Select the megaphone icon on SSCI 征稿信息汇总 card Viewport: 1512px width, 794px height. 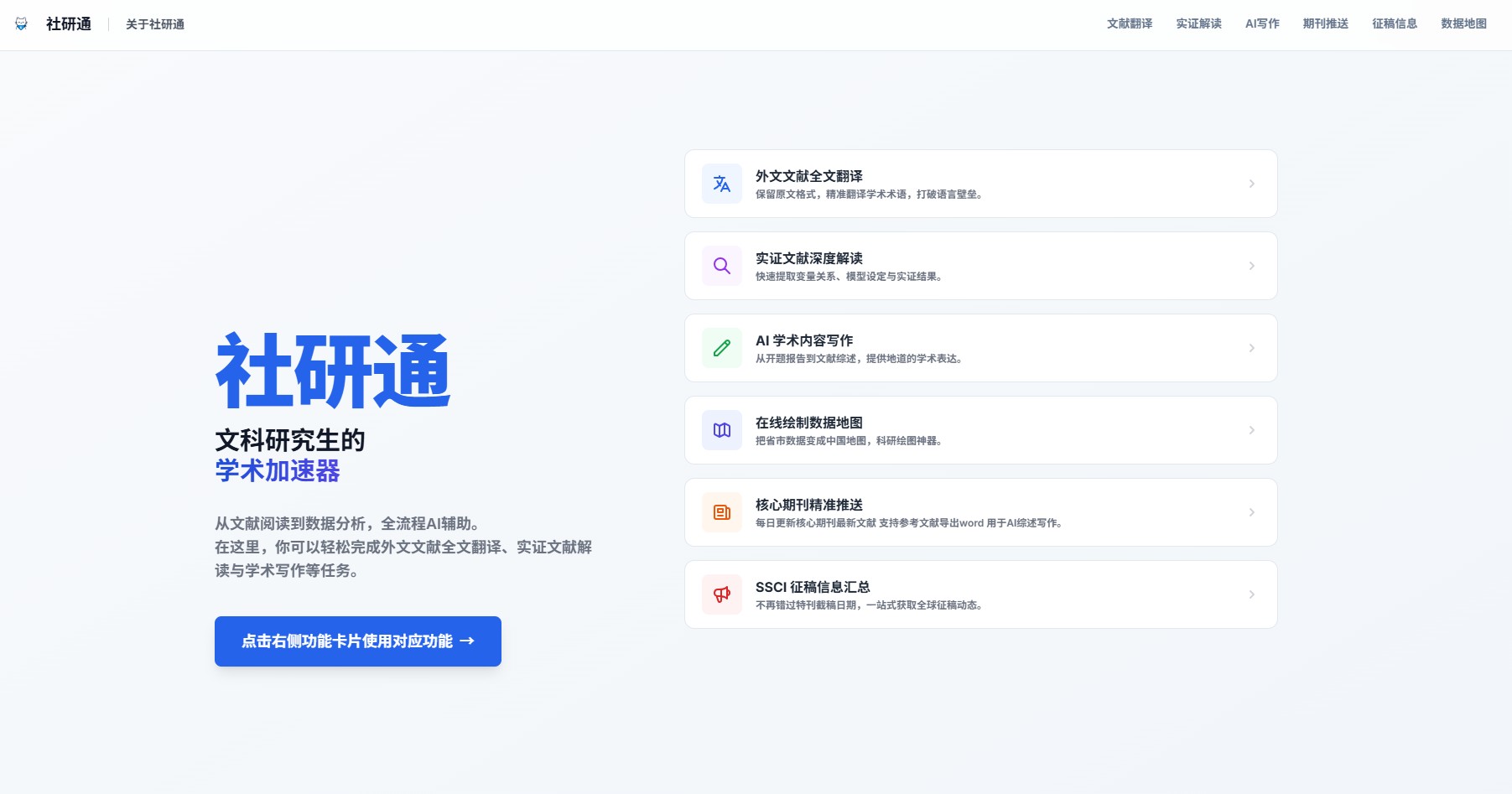pos(721,594)
